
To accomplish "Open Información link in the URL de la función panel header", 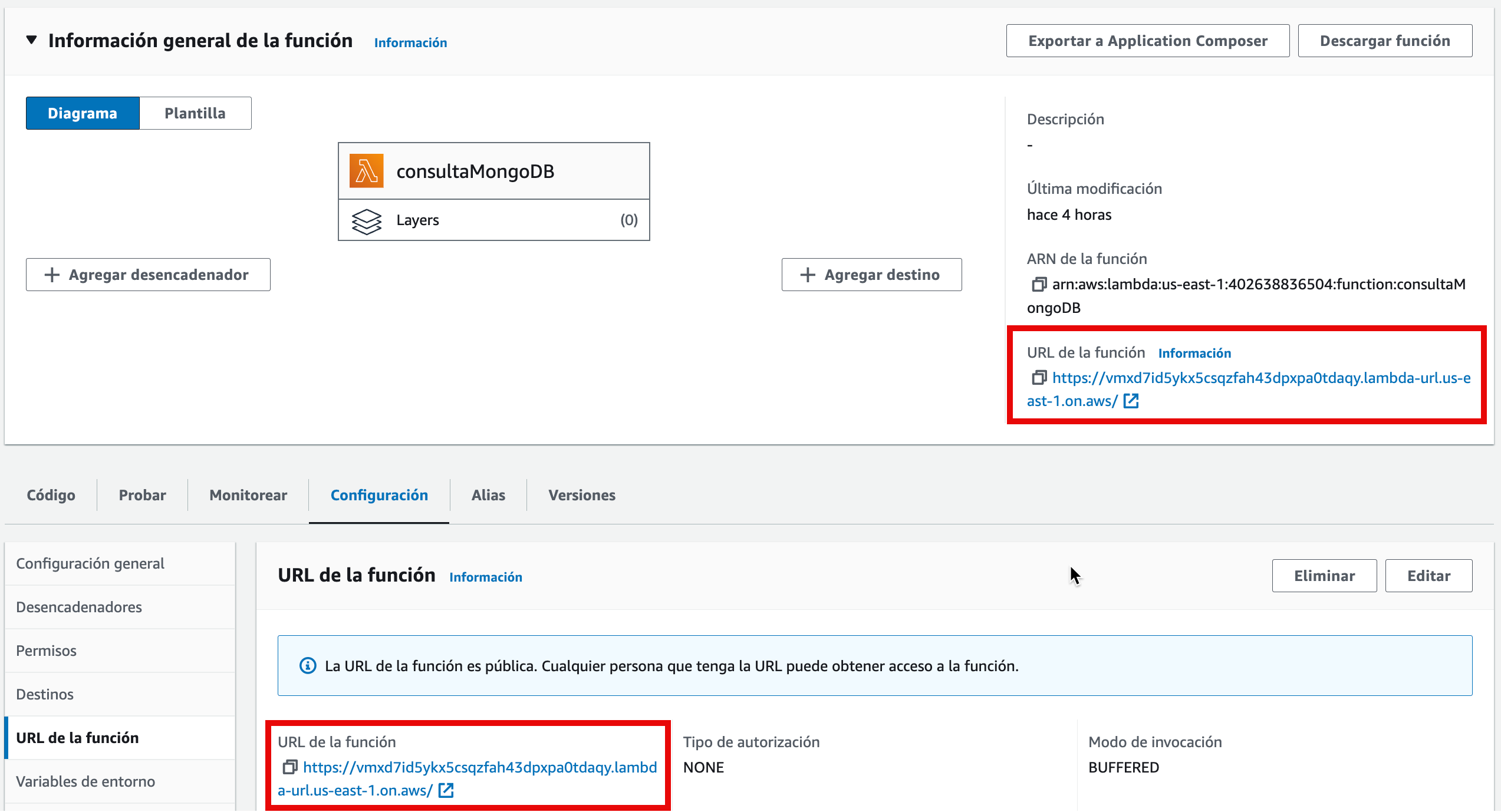I will click(x=486, y=577).
